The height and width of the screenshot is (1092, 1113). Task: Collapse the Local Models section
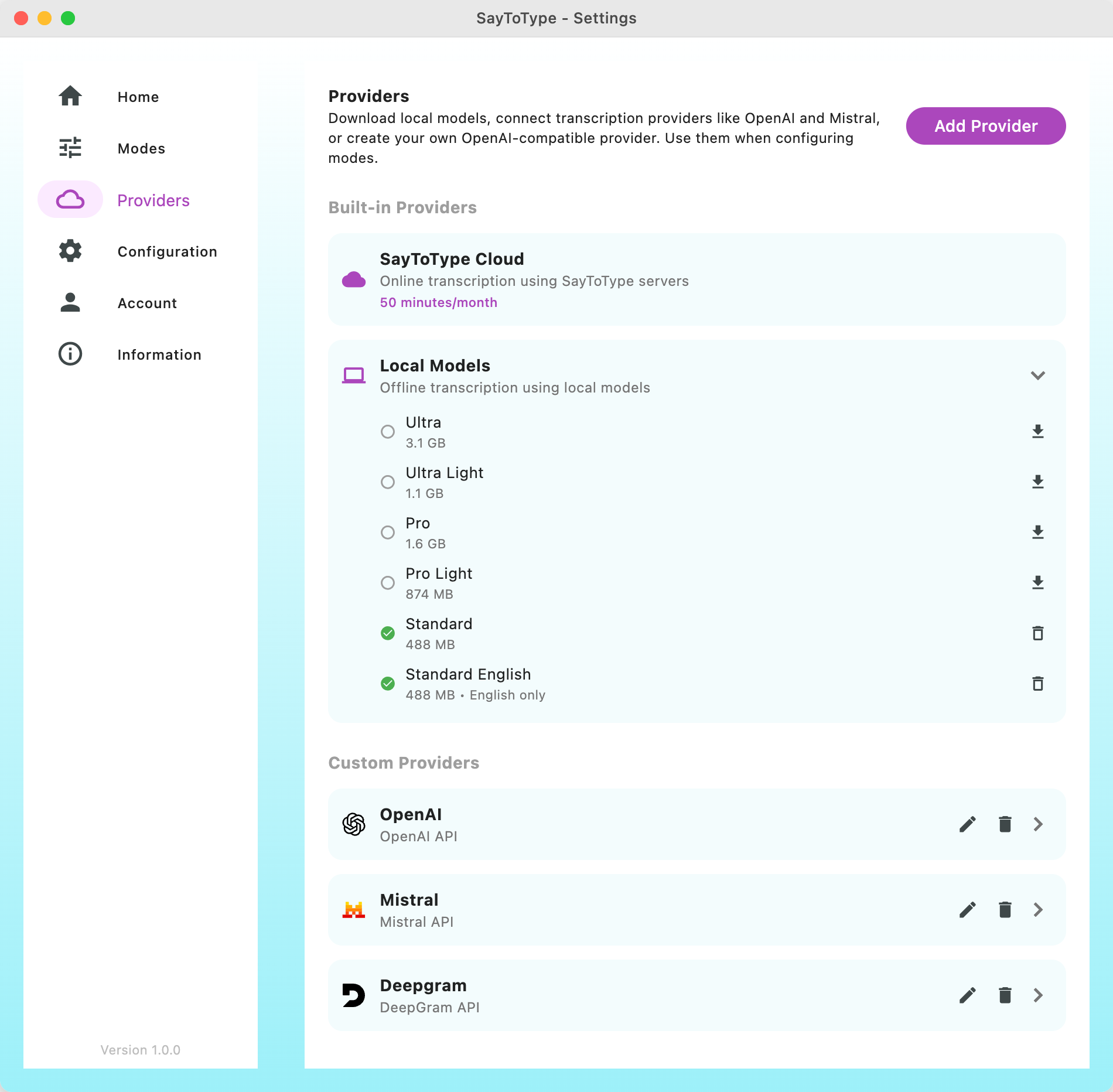(1037, 376)
